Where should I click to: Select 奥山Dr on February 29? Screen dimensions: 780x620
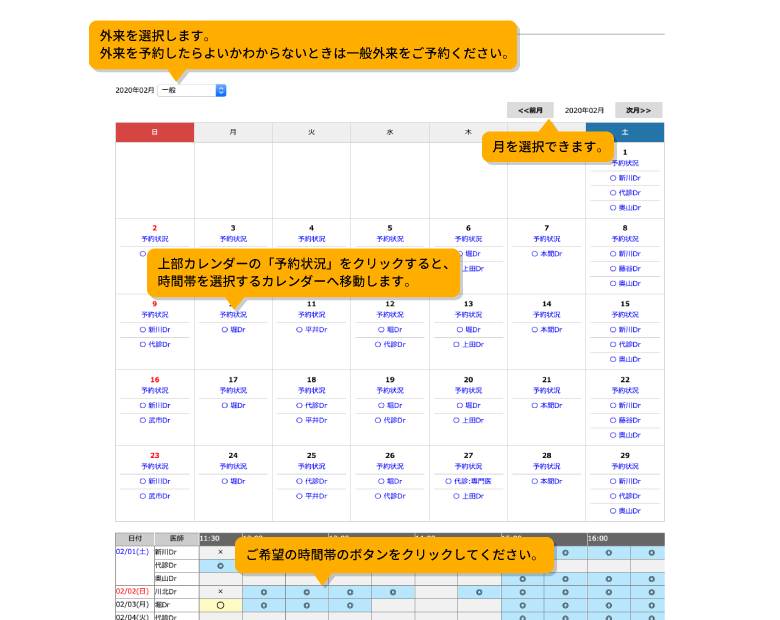point(625,511)
